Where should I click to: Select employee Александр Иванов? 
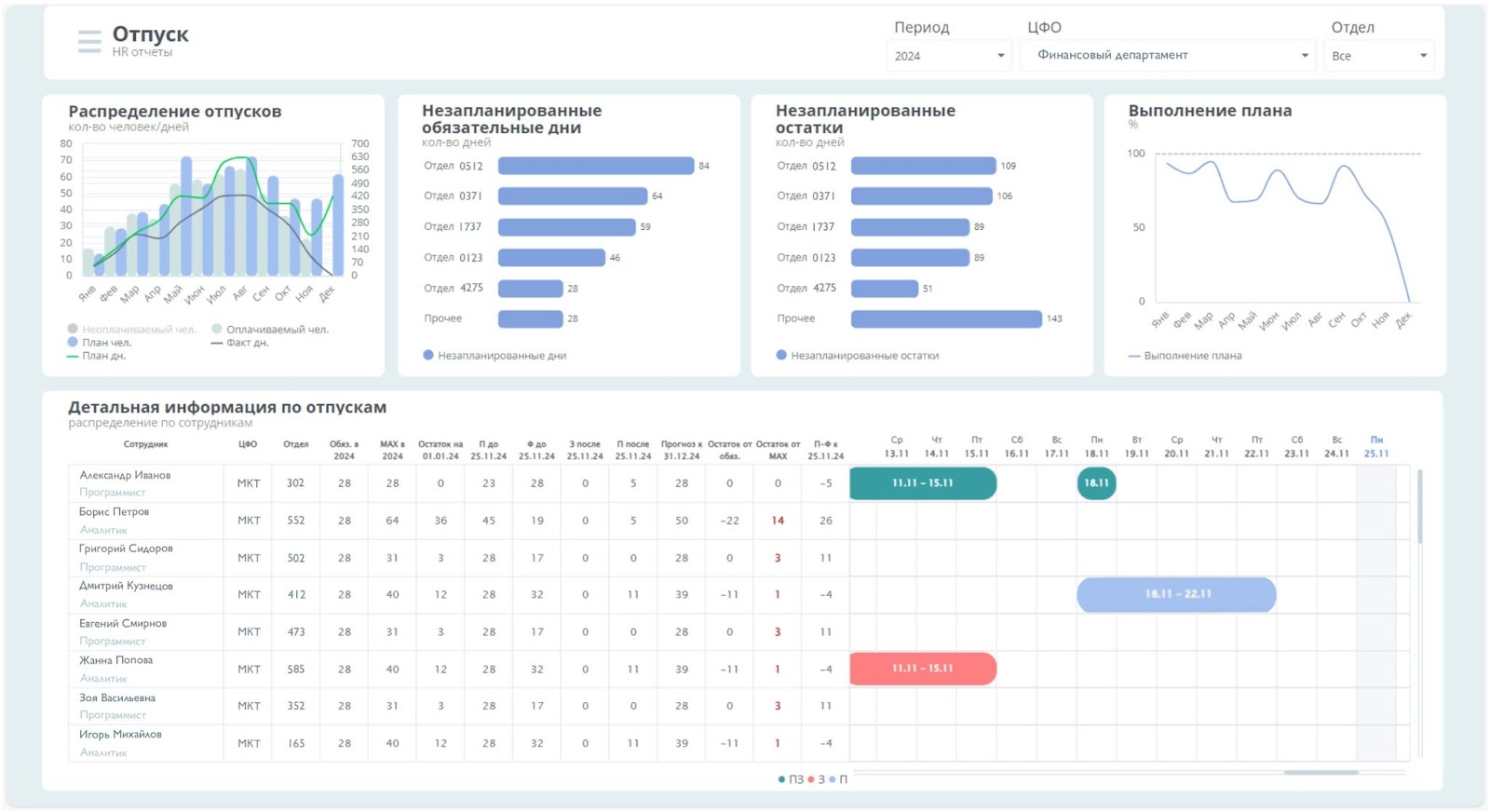tap(125, 475)
